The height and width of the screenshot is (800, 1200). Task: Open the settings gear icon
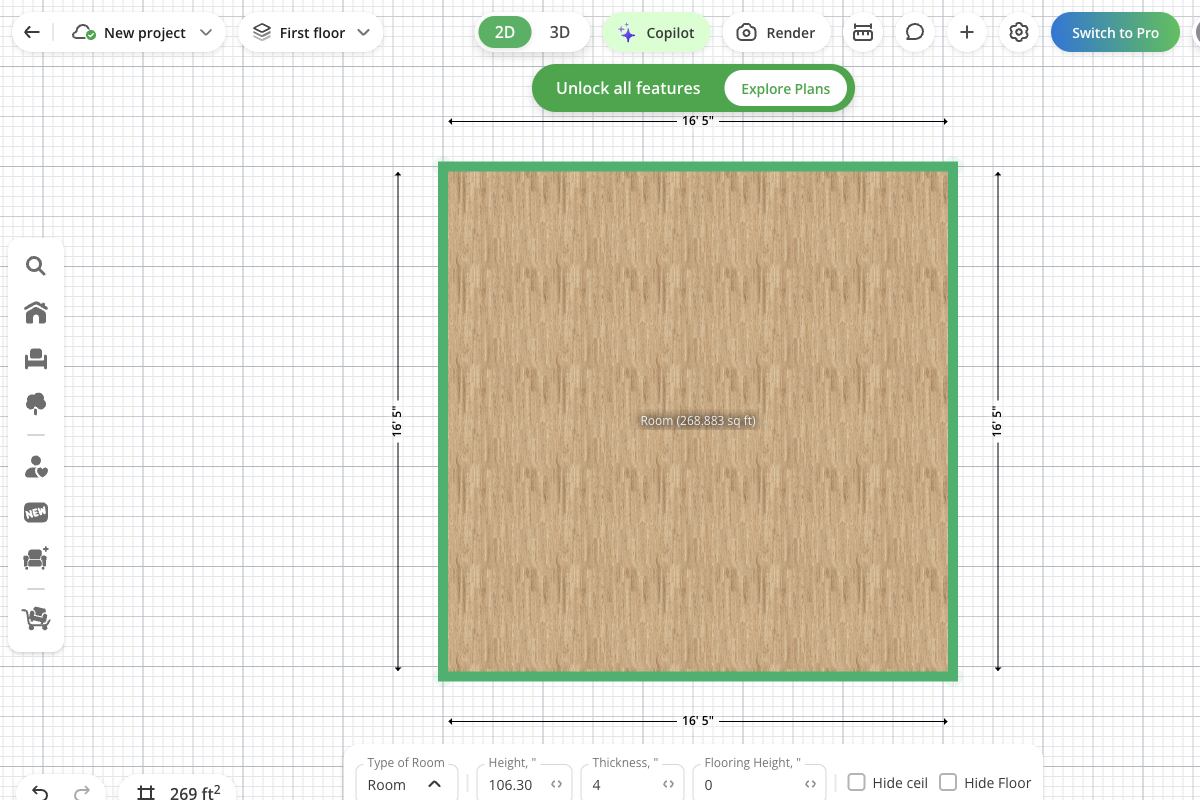point(1019,32)
